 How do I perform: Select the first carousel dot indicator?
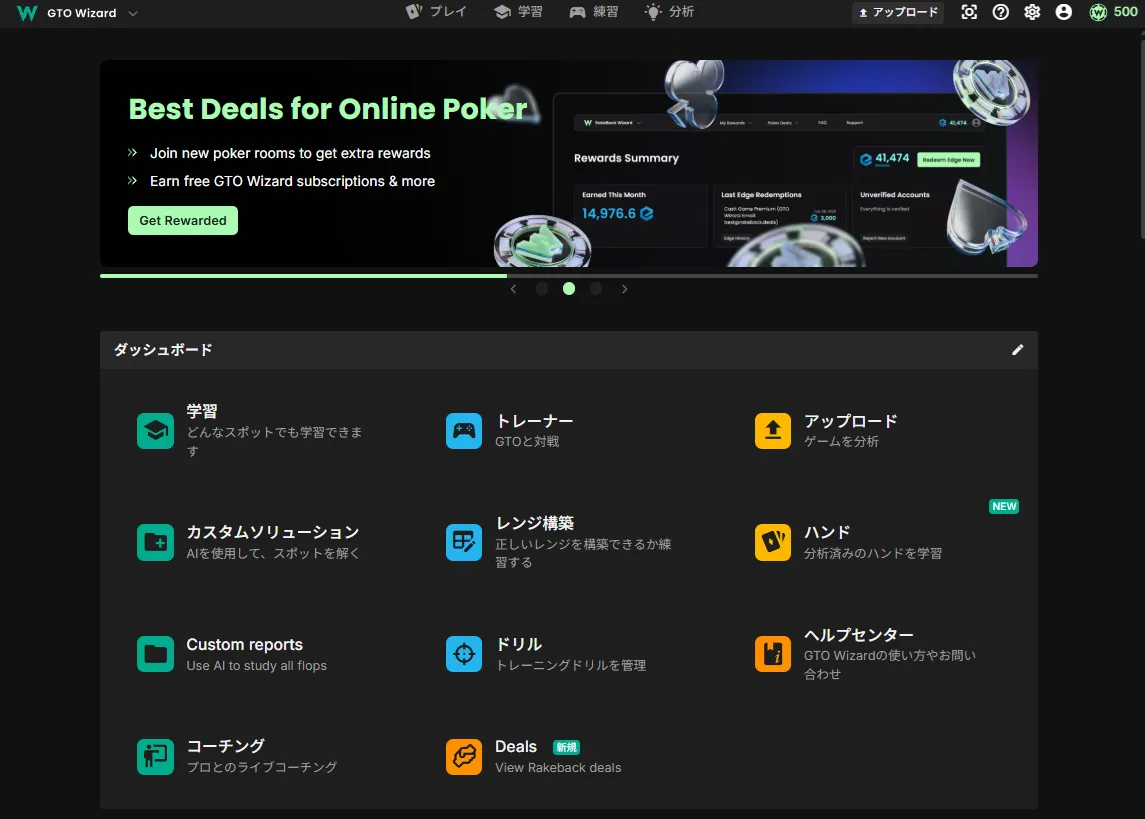(x=542, y=289)
